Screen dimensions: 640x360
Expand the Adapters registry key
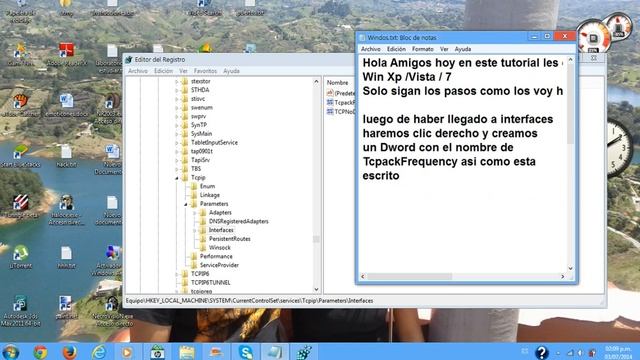(x=195, y=213)
